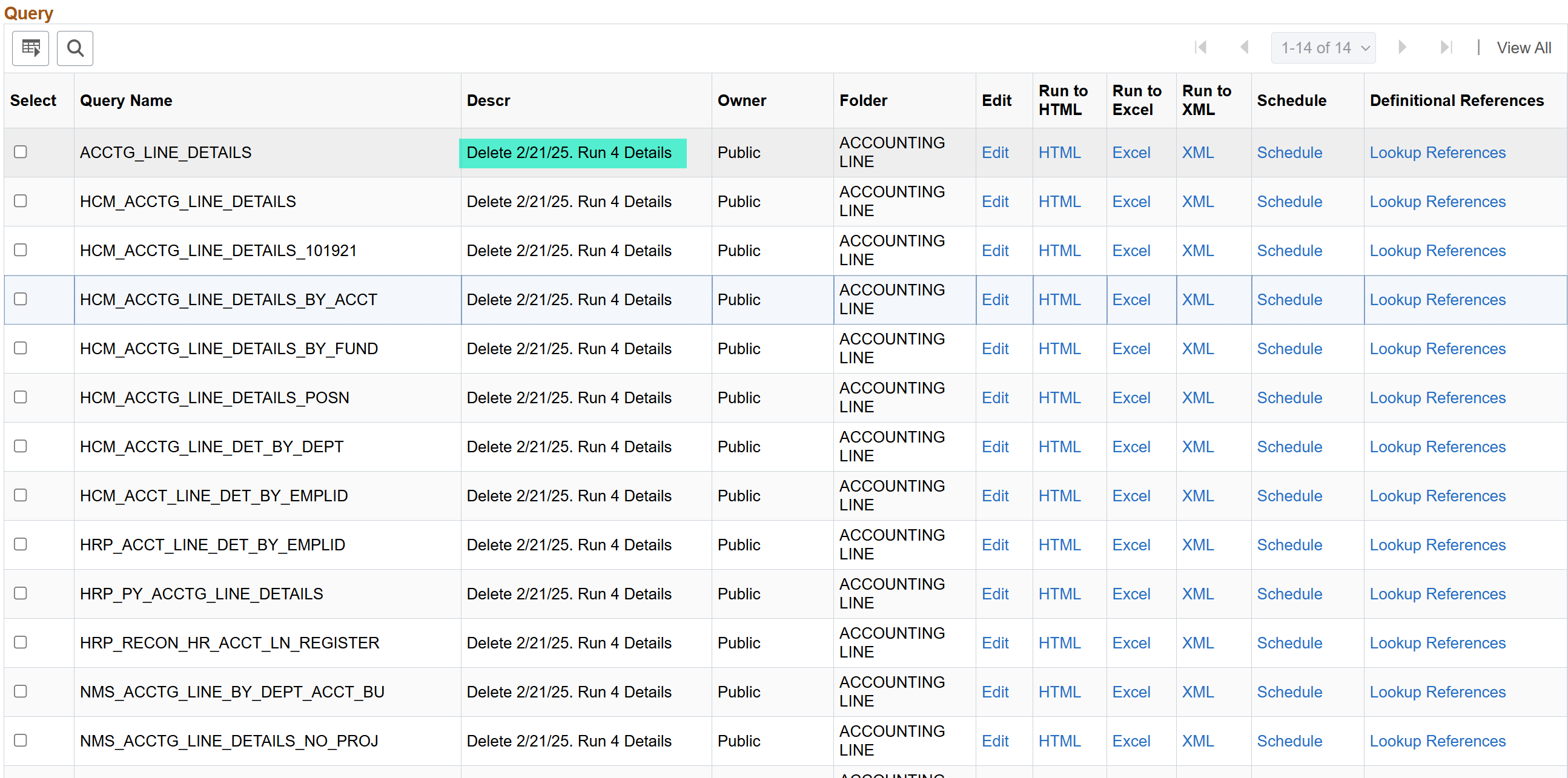Run HRP_RECON_HR_ACCT_LN_REGISTER to XML
This screenshot has height=778, width=1568.
(x=1197, y=643)
